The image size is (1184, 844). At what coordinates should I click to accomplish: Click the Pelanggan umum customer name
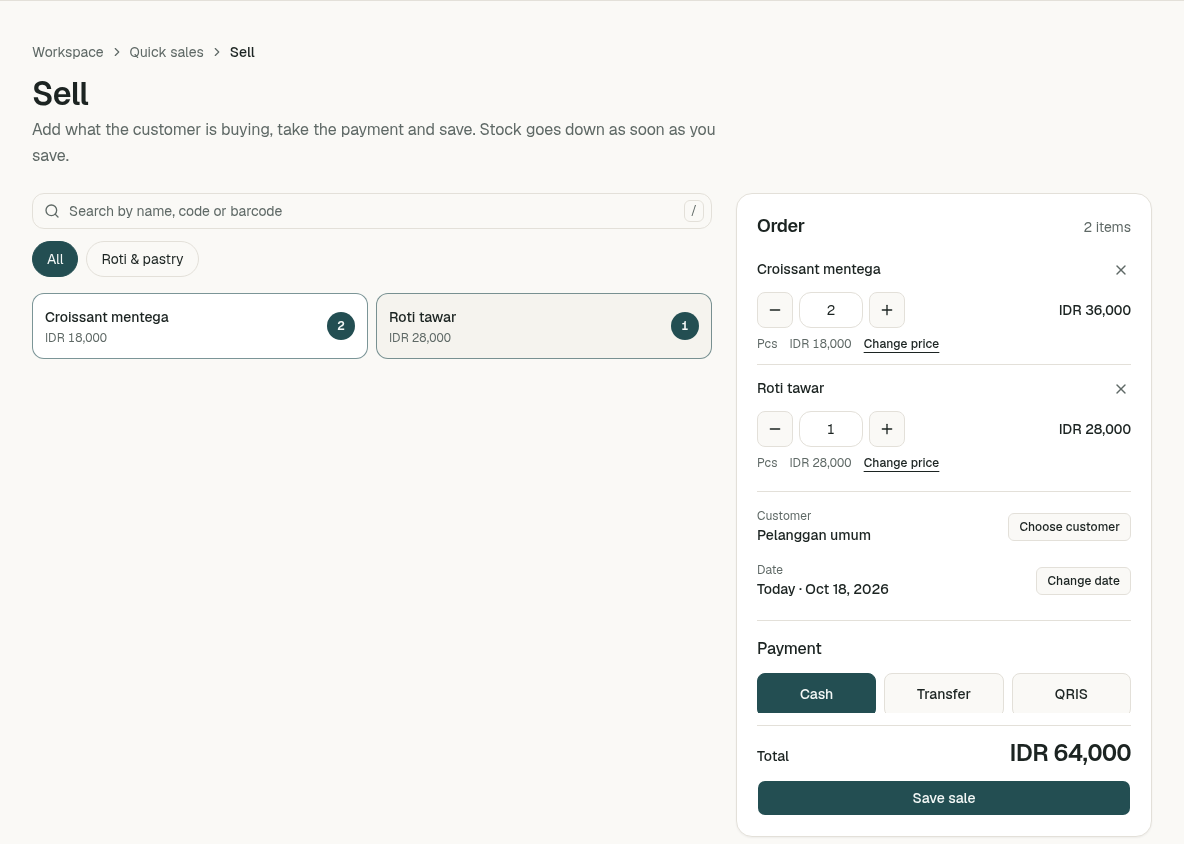click(x=813, y=535)
